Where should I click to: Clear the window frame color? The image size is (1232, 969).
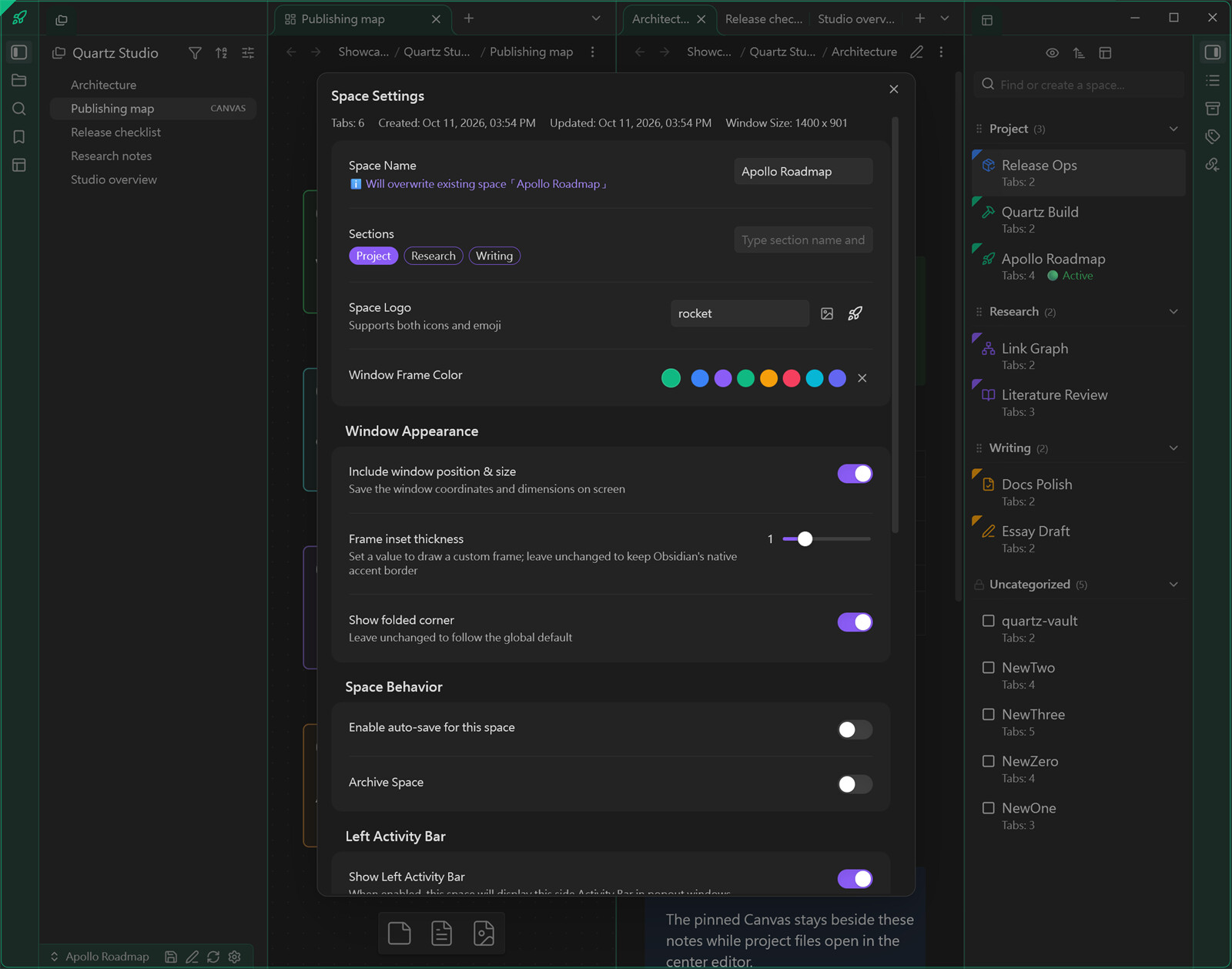pyautogui.click(x=862, y=378)
